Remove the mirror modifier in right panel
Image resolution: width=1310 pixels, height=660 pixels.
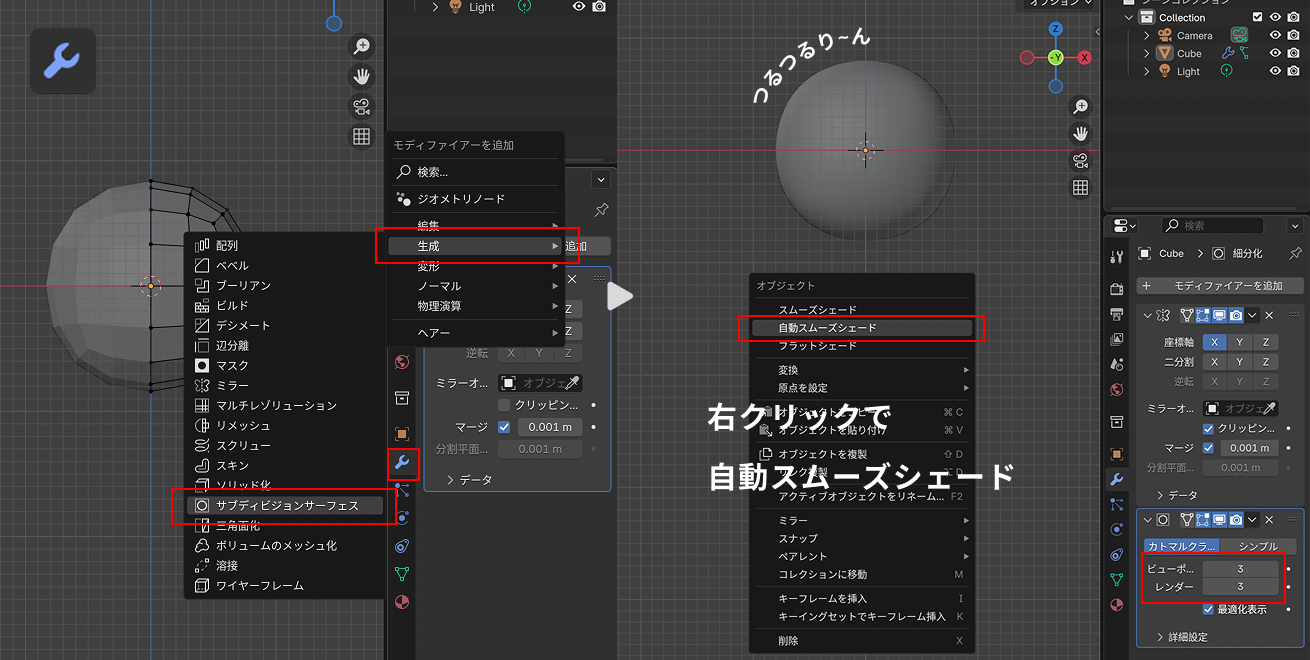1270,315
